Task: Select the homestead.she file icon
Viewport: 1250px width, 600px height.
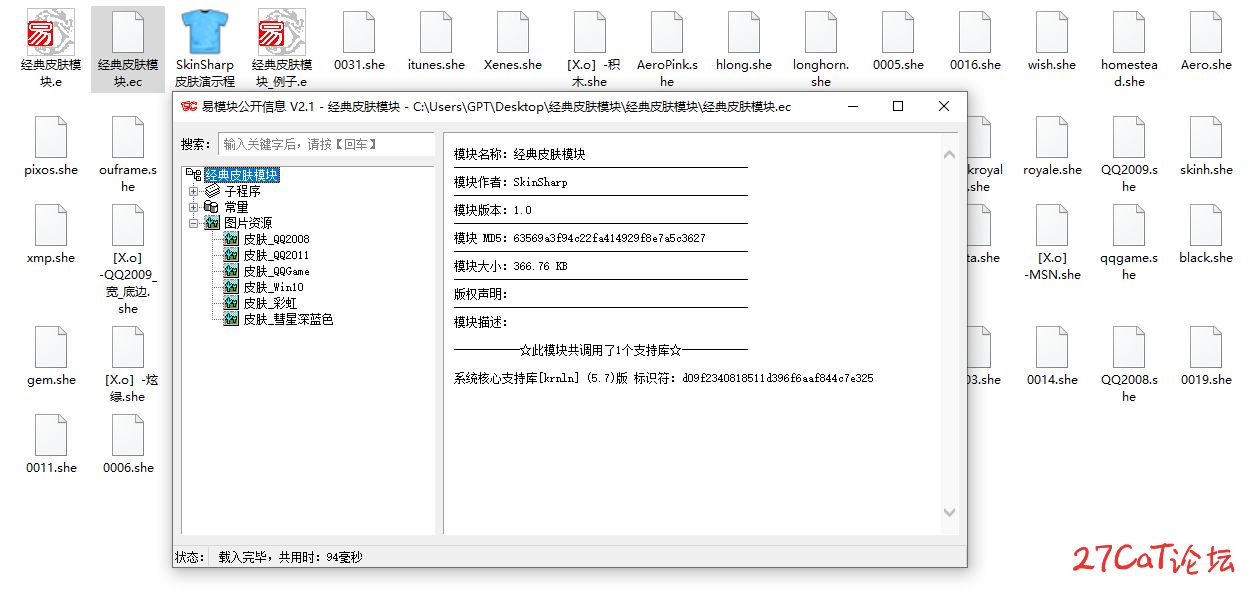Action: (x=1129, y=34)
